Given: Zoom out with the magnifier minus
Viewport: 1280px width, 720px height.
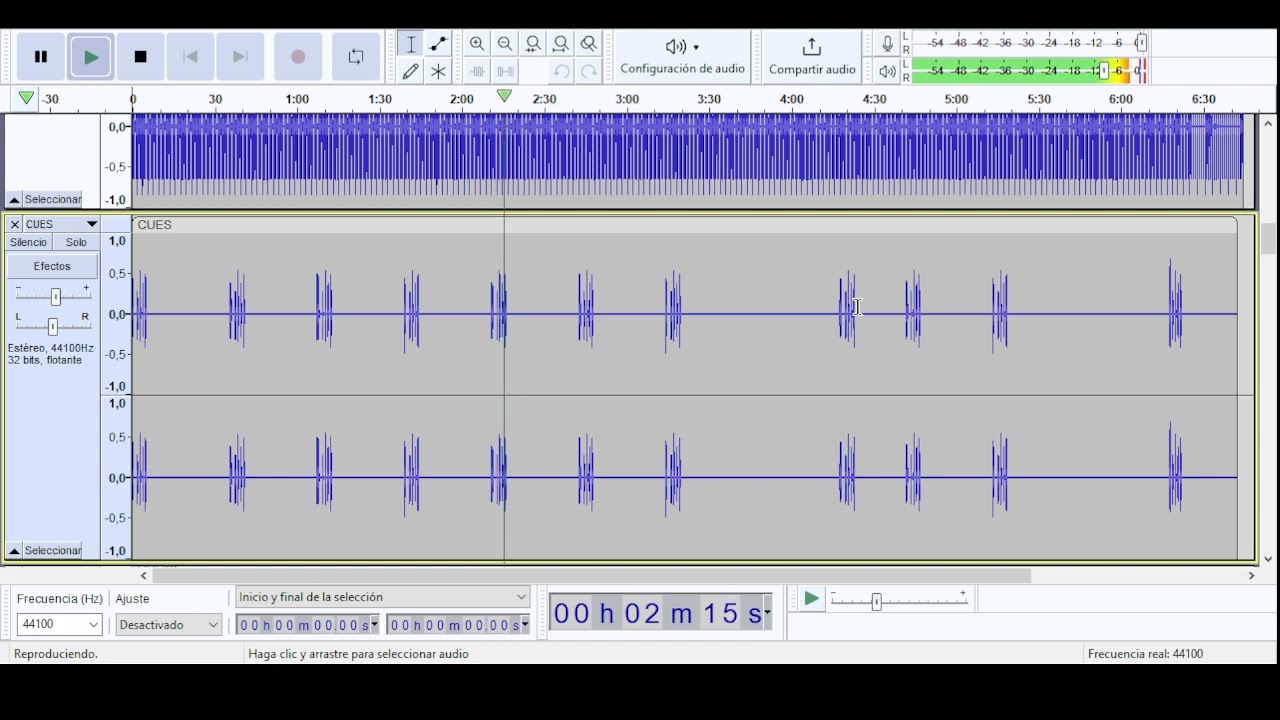Looking at the screenshot, I should [x=505, y=44].
